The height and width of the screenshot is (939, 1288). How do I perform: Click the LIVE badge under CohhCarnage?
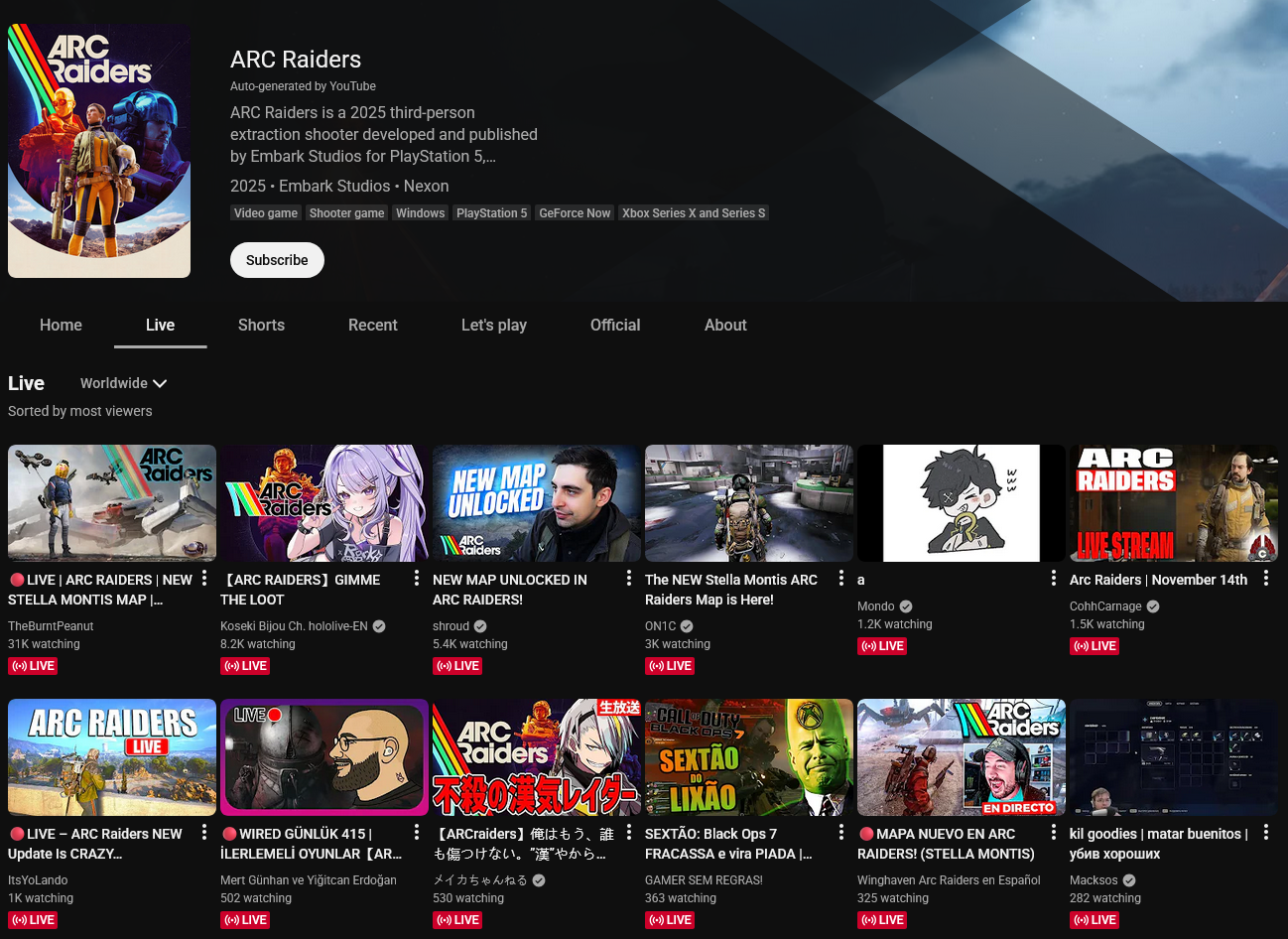pos(1095,646)
